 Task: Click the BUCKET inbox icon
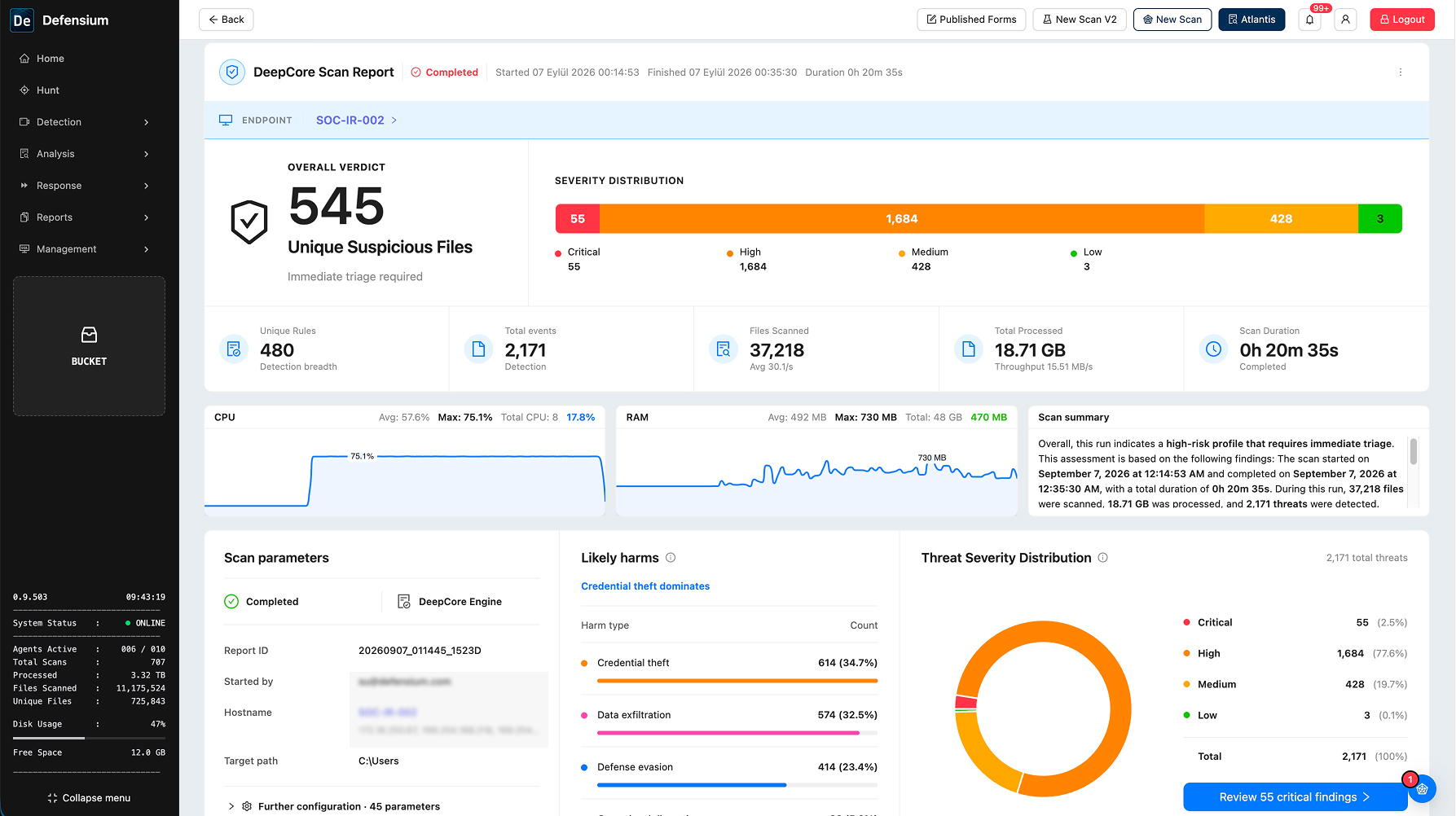tap(89, 335)
